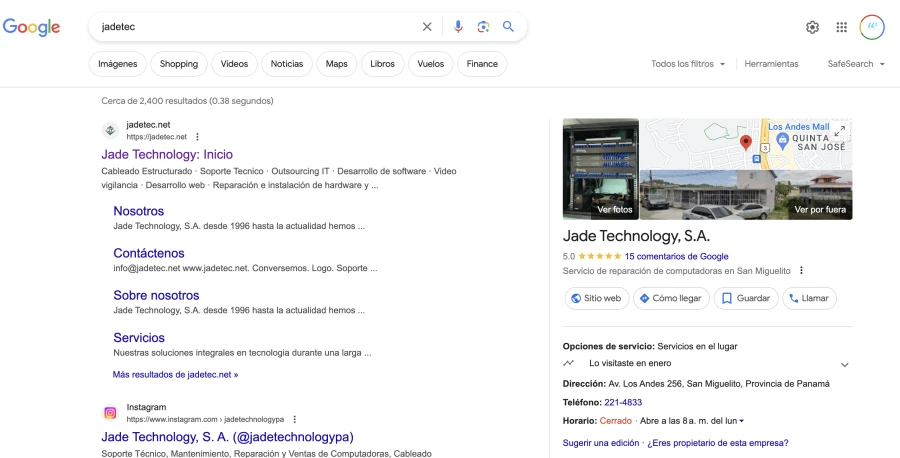Click the 'Jade Technology, S.A.' panel heading

coord(636,236)
